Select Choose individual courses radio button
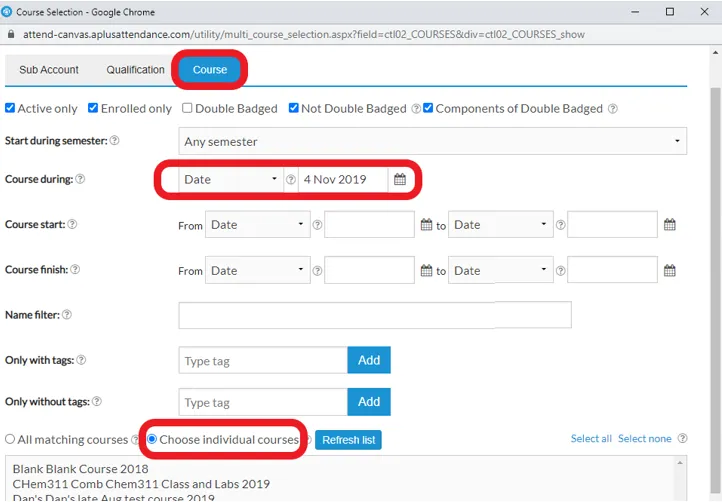 click(152, 439)
